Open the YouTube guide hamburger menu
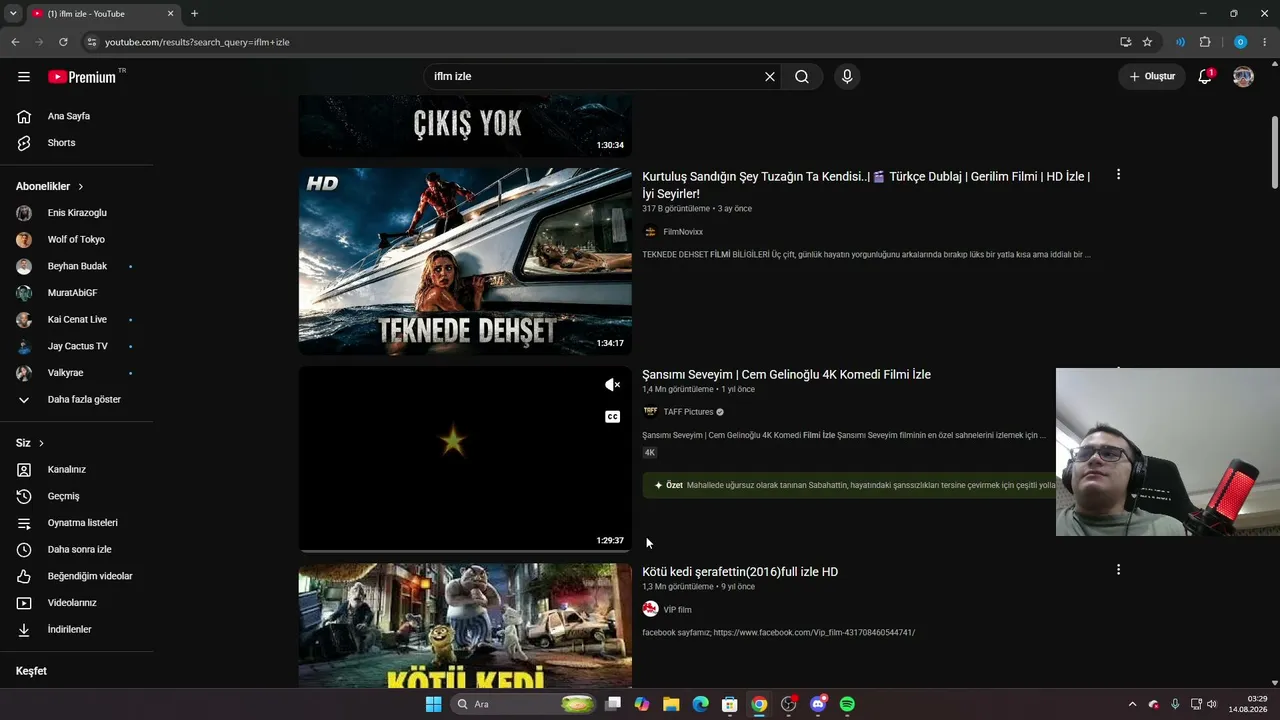The height and width of the screenshot is (720, 1280). 24,77
